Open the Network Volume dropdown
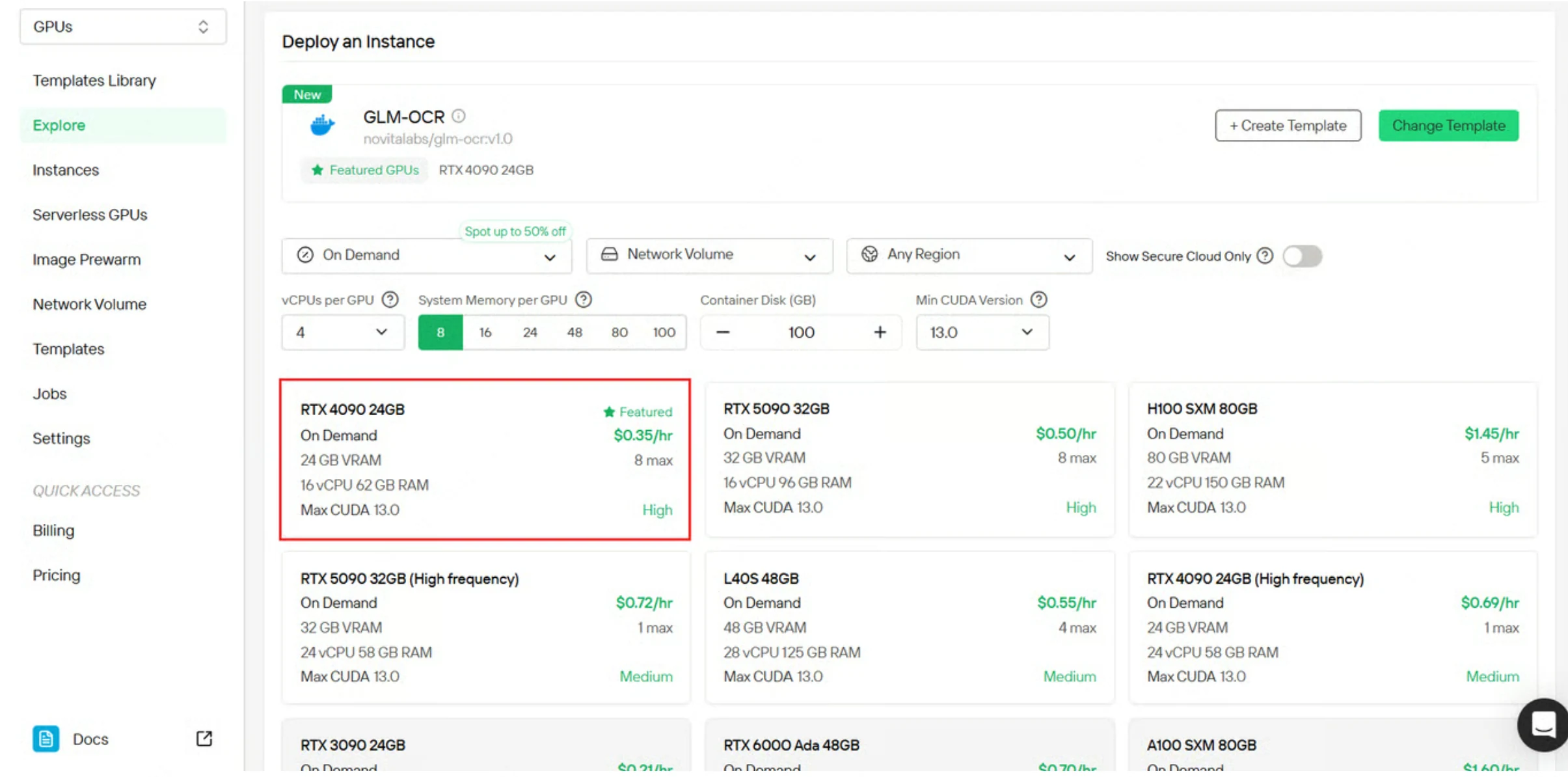 pos(709,255)
